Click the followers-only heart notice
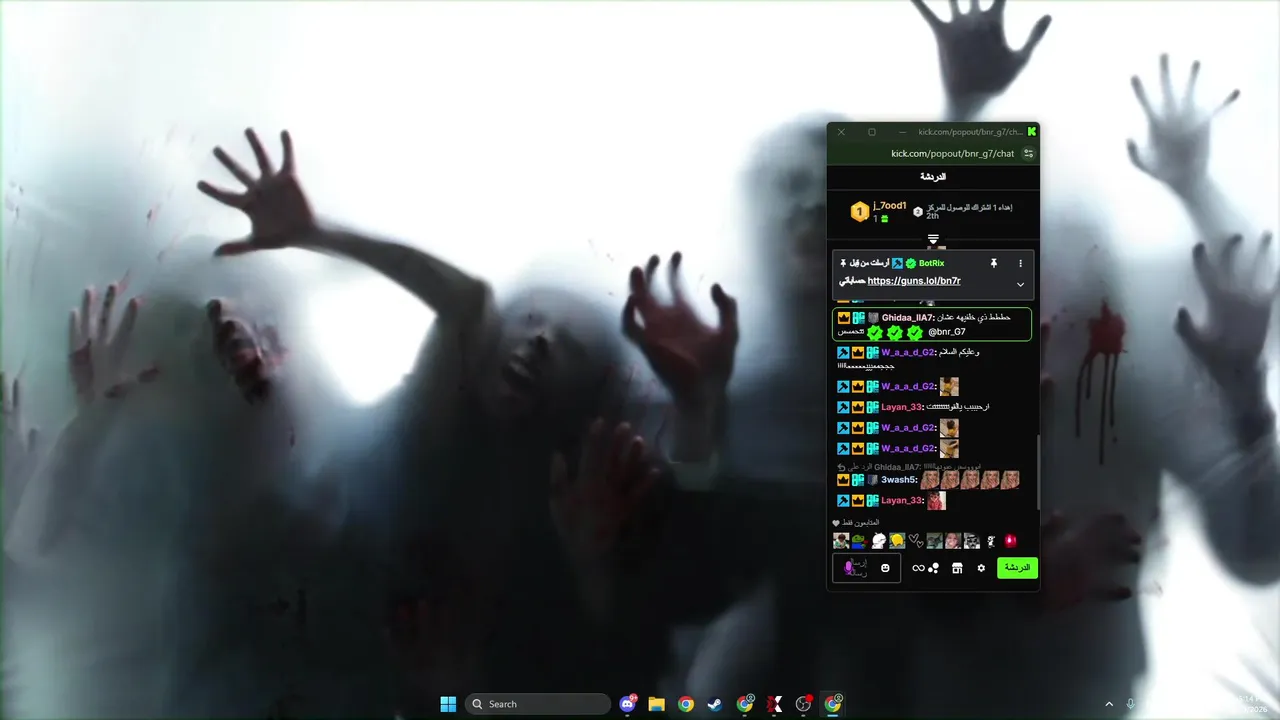 point(856,522)
